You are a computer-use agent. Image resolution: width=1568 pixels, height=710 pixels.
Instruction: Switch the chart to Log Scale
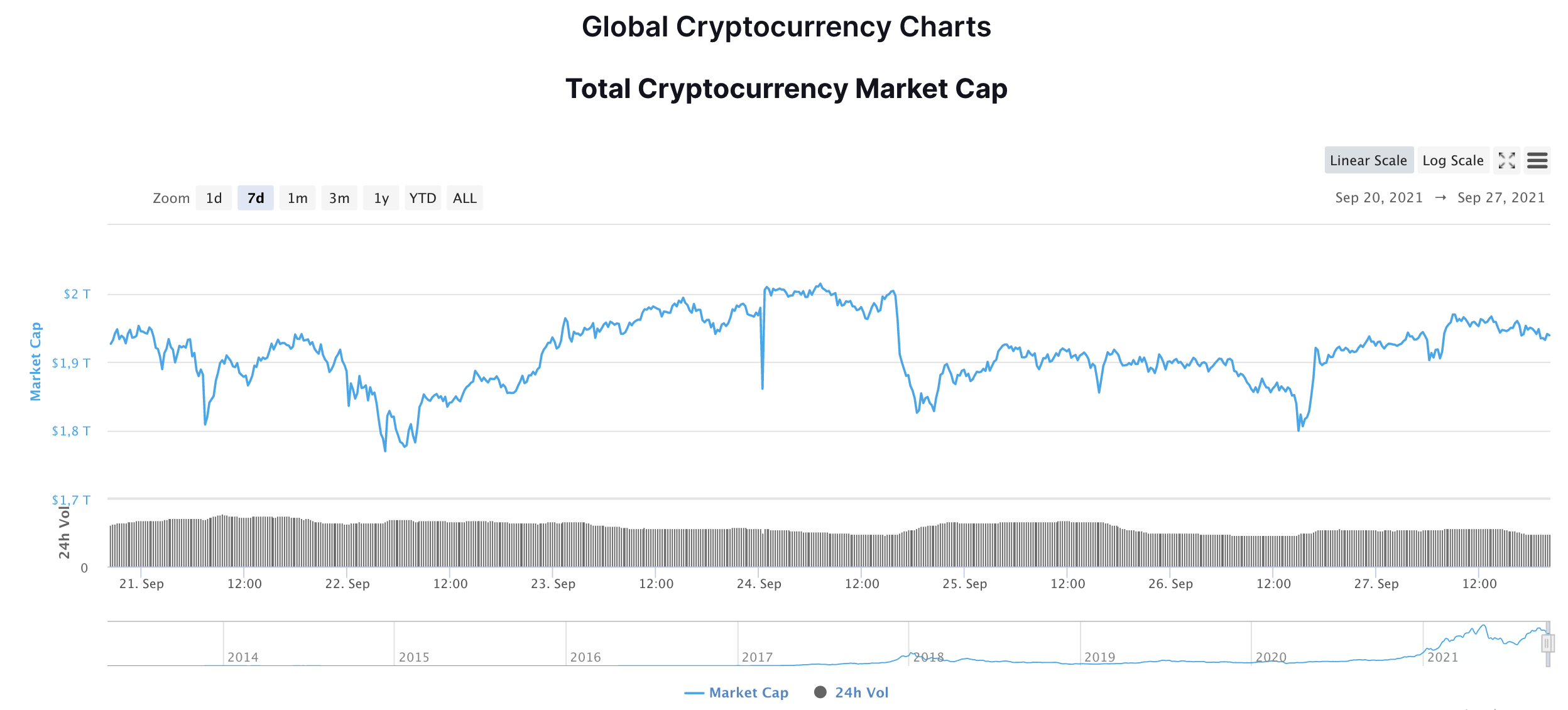coord(1453,161)
